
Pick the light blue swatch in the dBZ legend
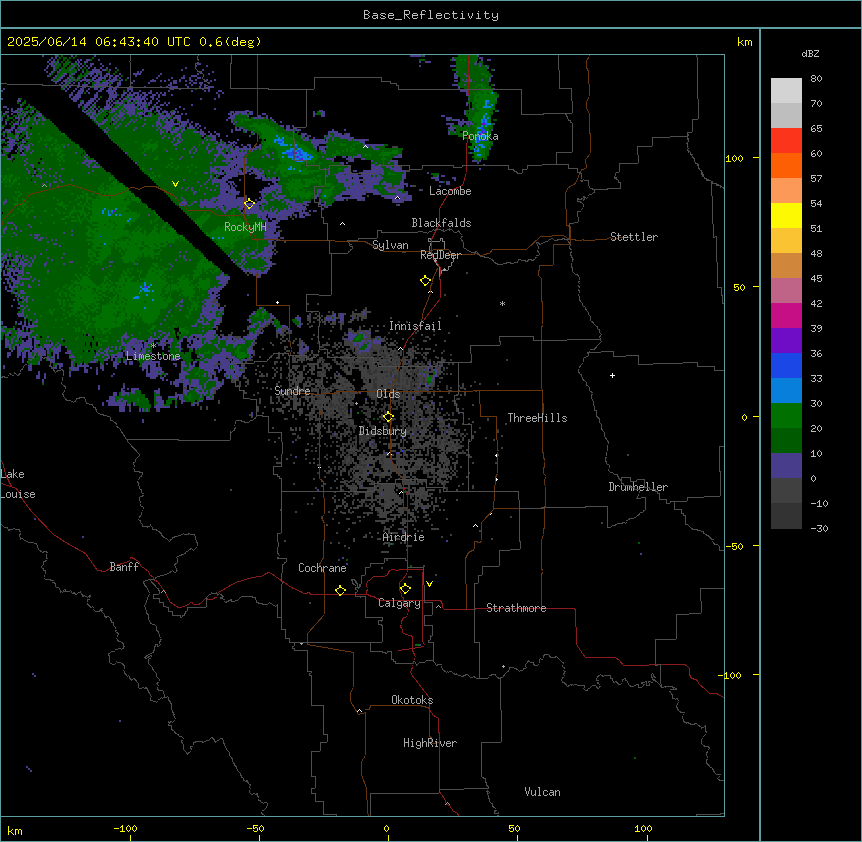786,390
